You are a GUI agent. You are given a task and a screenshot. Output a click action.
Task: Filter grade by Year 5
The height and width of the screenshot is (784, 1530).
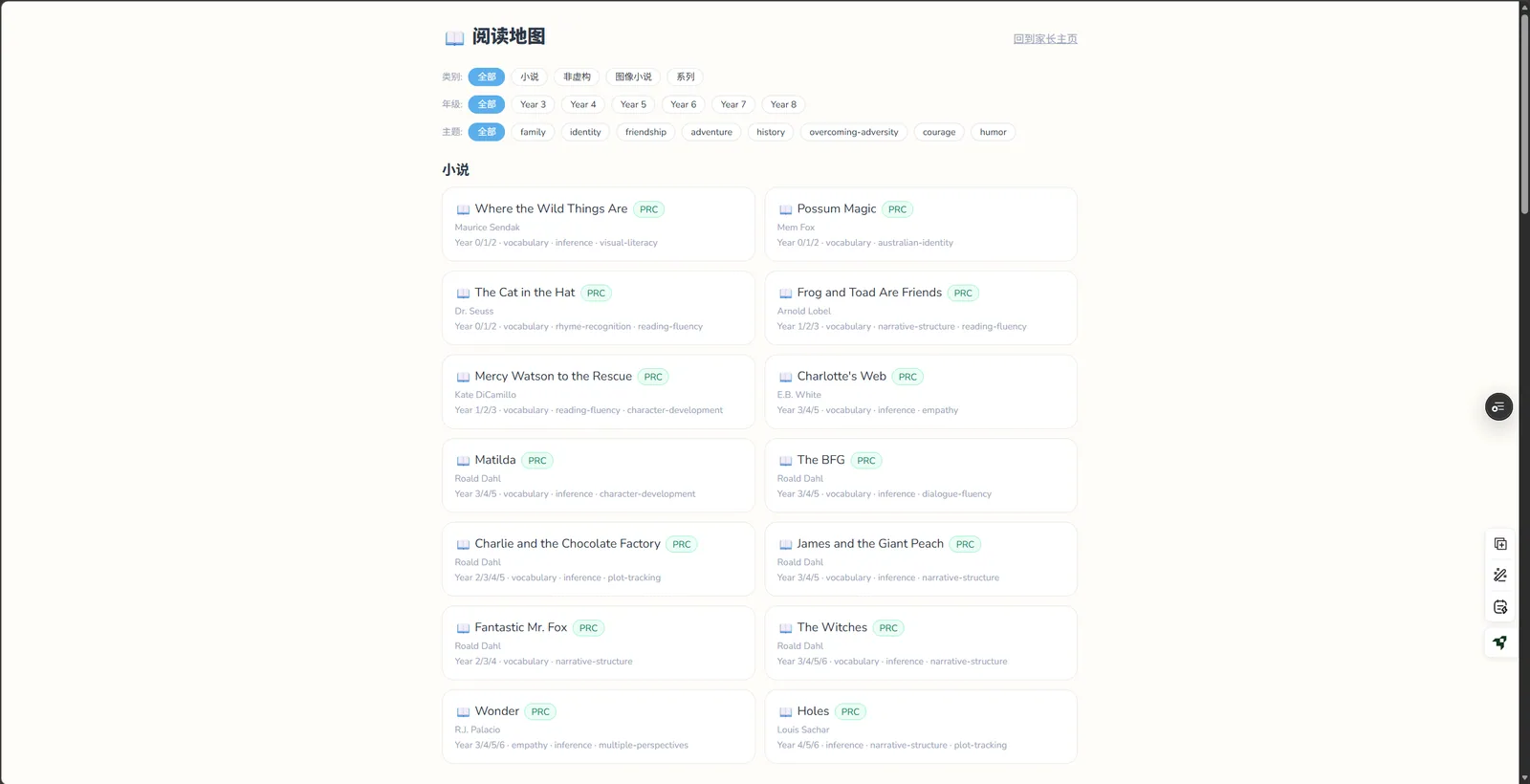[633, 104]
